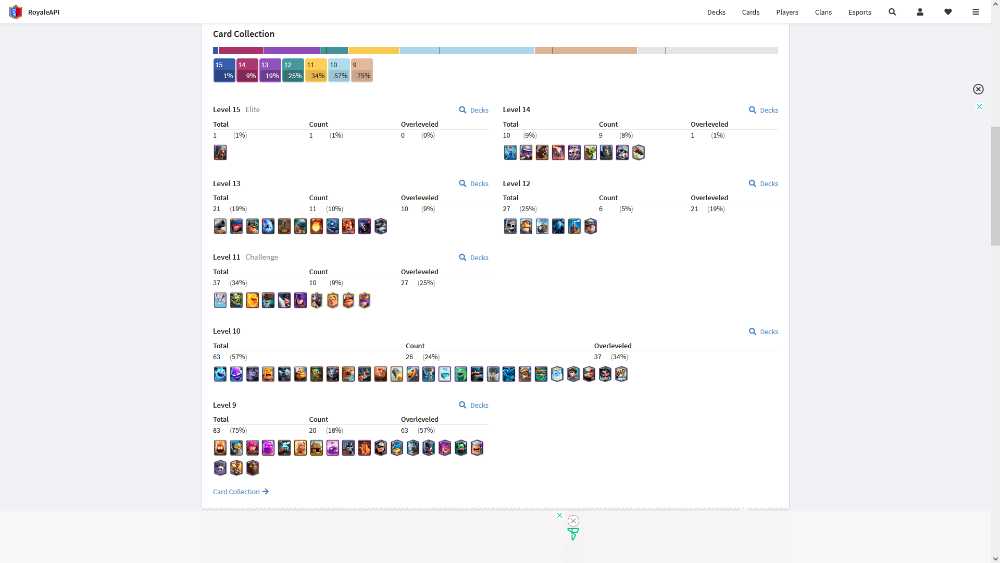Click the heart favorites icon
Screen dimensions: 1000x563
pyautogui.click(x=948, y=12)
